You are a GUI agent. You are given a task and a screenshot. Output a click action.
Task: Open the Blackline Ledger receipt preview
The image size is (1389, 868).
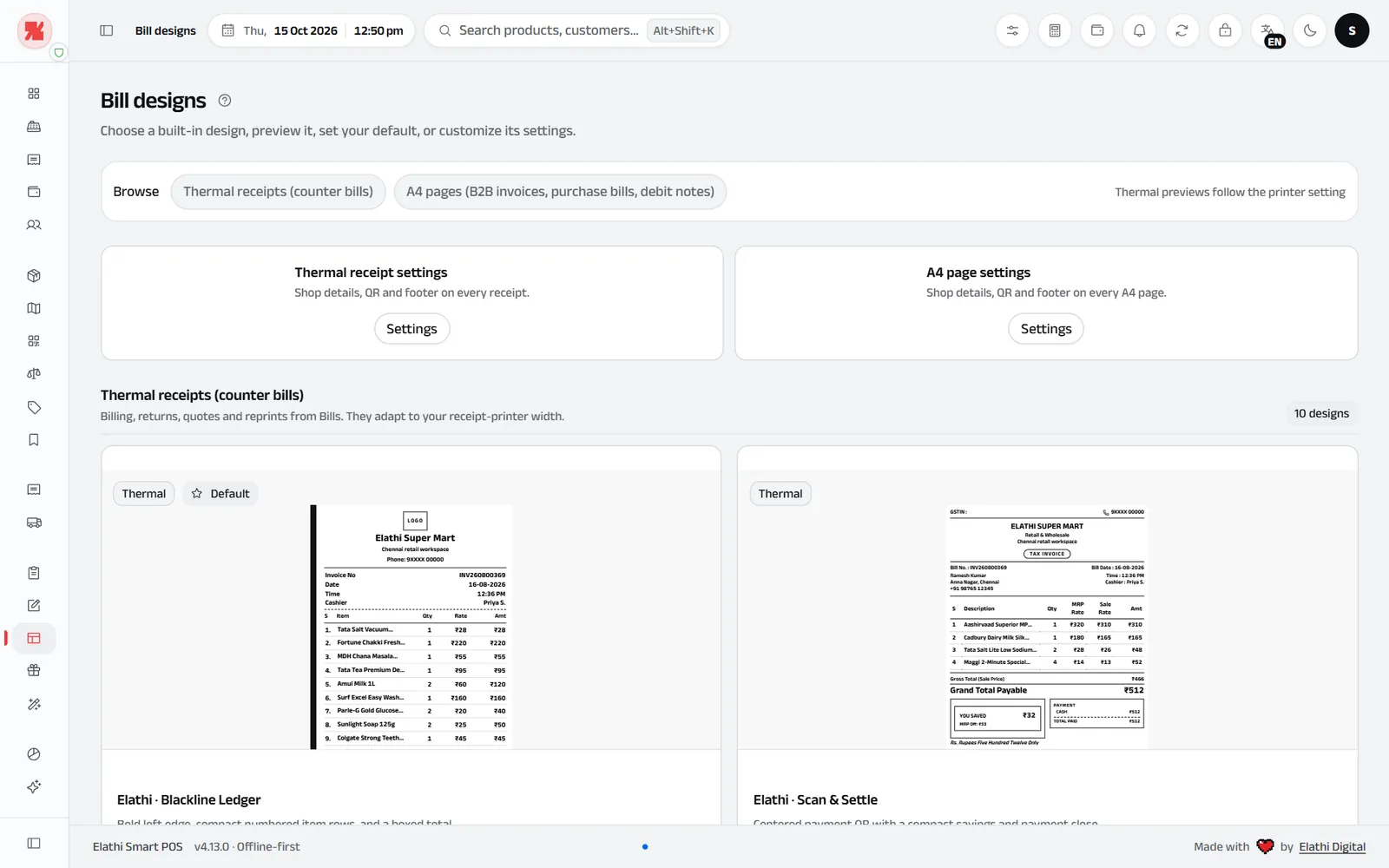pyautogui.click(x=411, y=627)
